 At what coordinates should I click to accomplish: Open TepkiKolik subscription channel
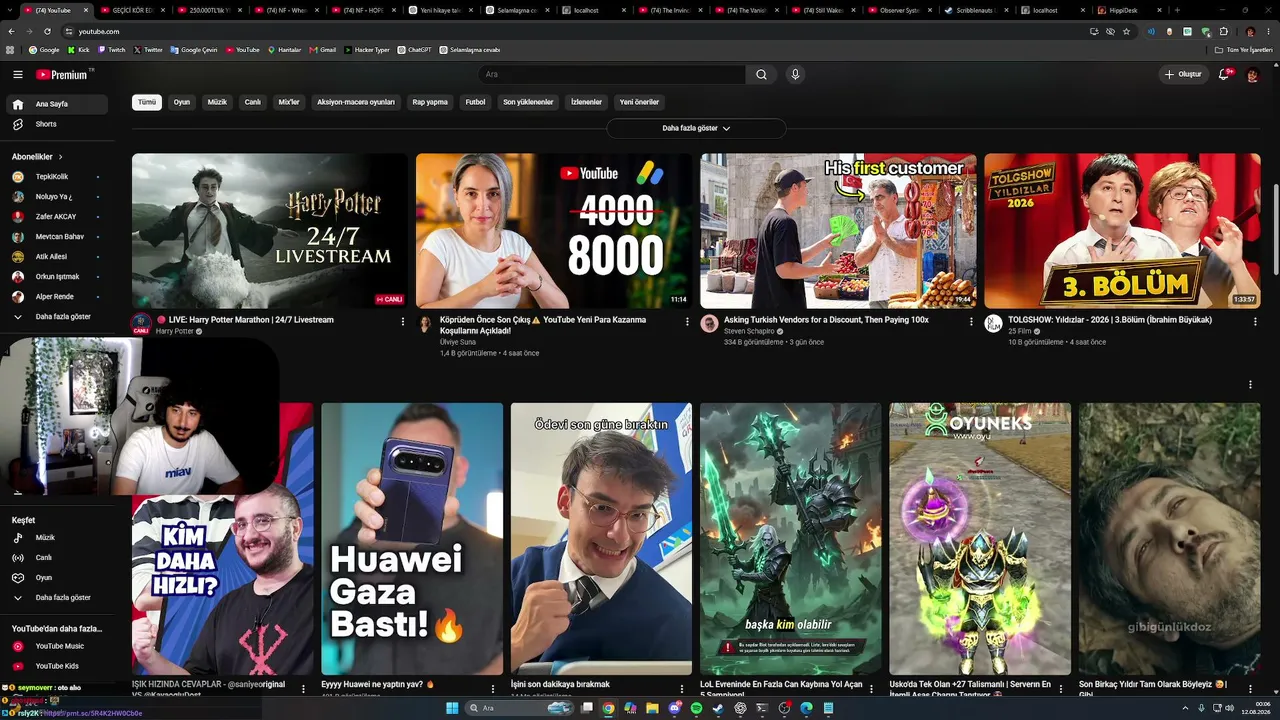[x=55, y=177]
